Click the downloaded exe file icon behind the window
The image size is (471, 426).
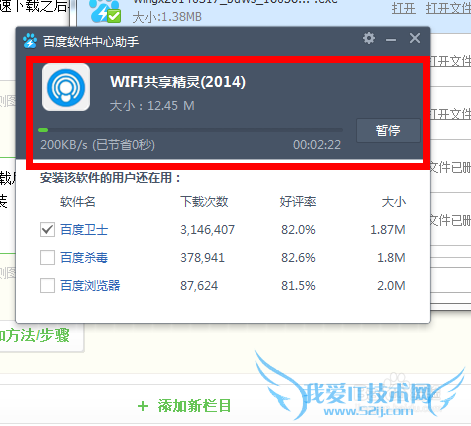click(x=105, y=11)
